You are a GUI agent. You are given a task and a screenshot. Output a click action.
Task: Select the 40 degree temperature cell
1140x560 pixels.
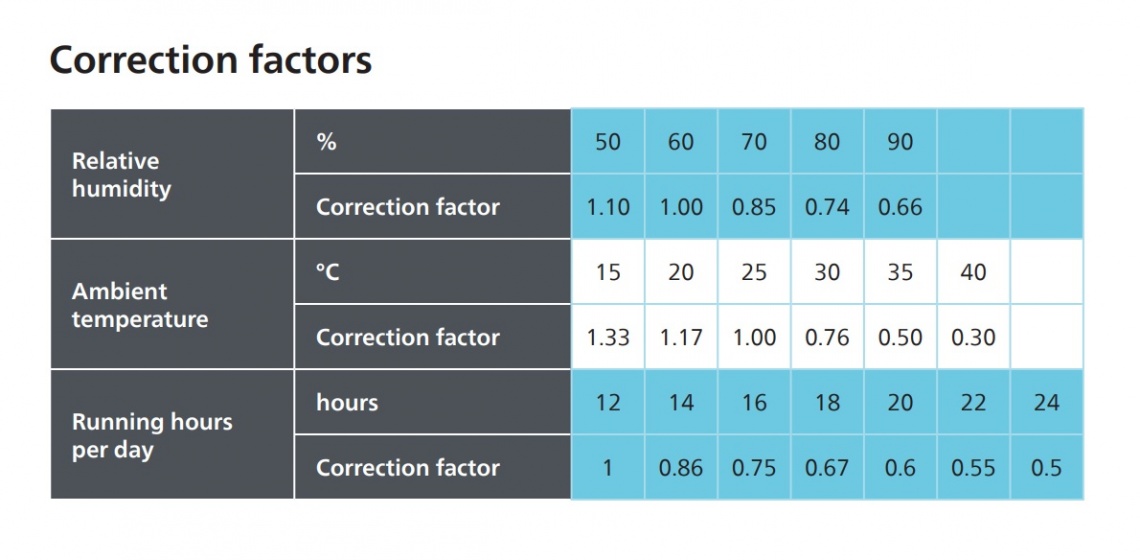coord(974,272)
